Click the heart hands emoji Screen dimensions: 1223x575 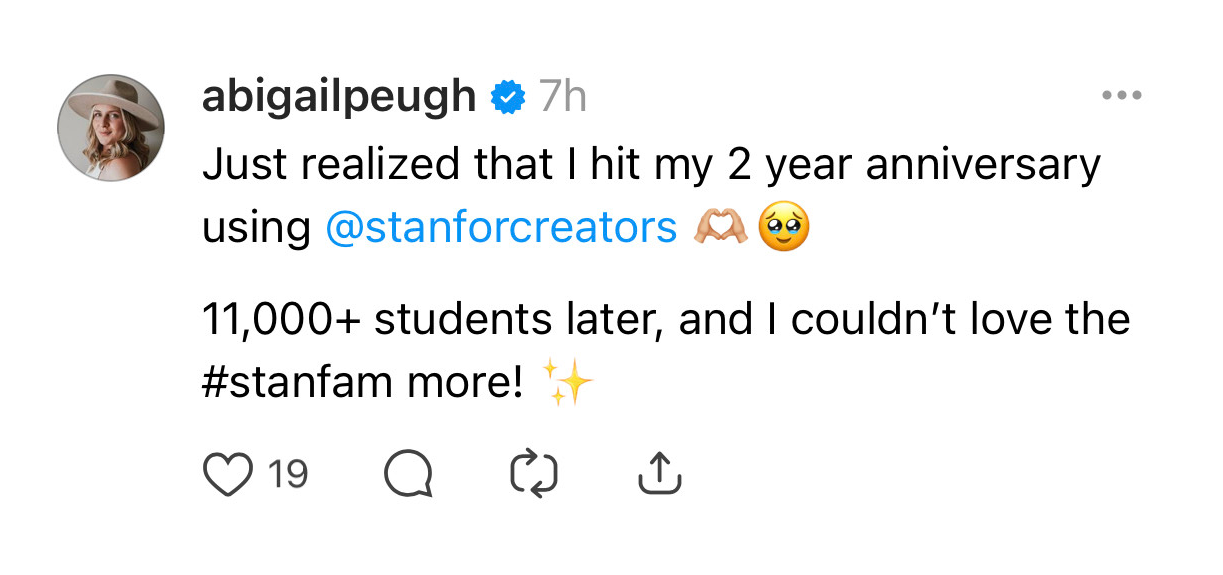click(720, 229)
